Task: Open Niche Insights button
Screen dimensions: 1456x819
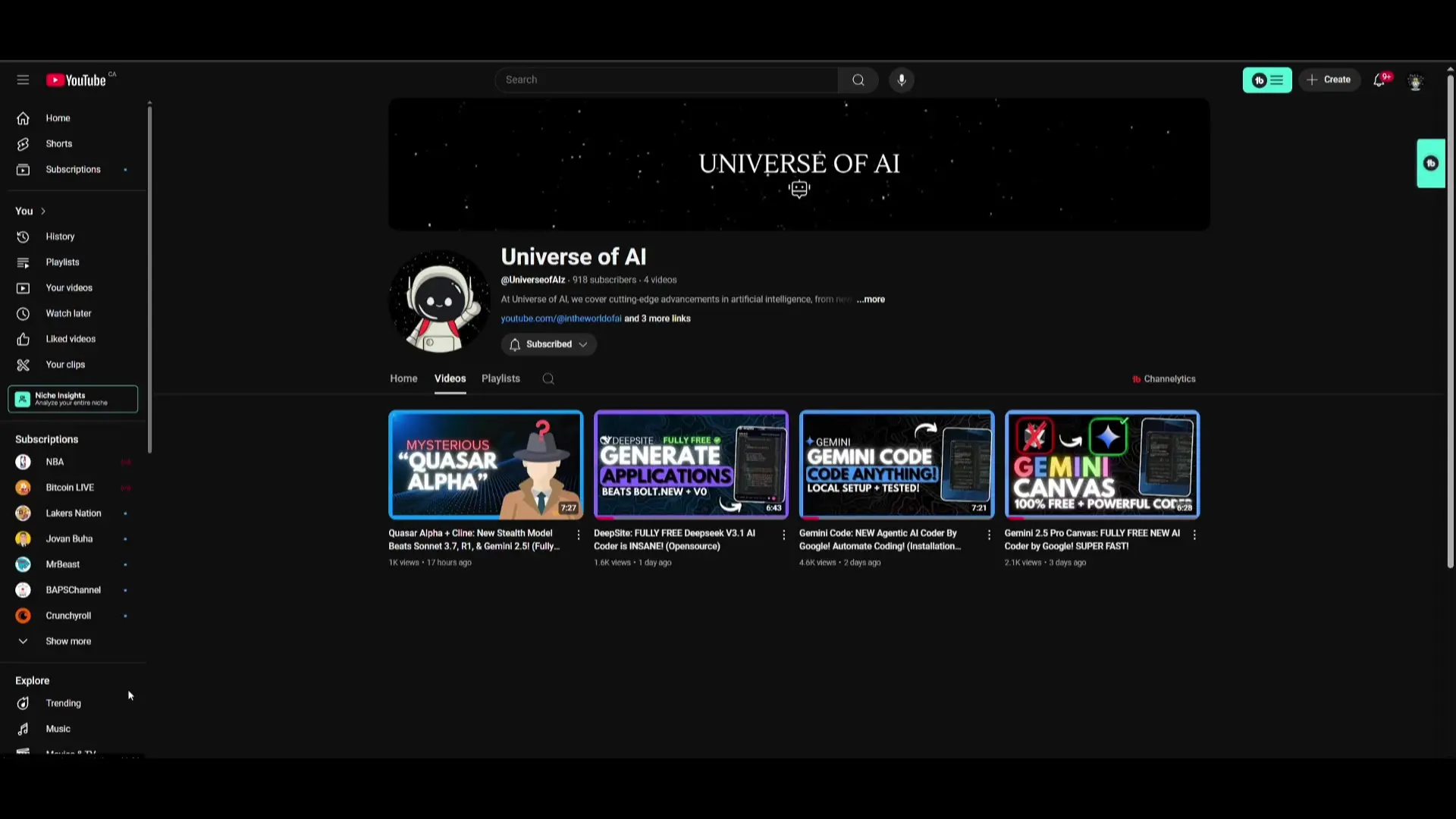Action: [x=73, y=399]
